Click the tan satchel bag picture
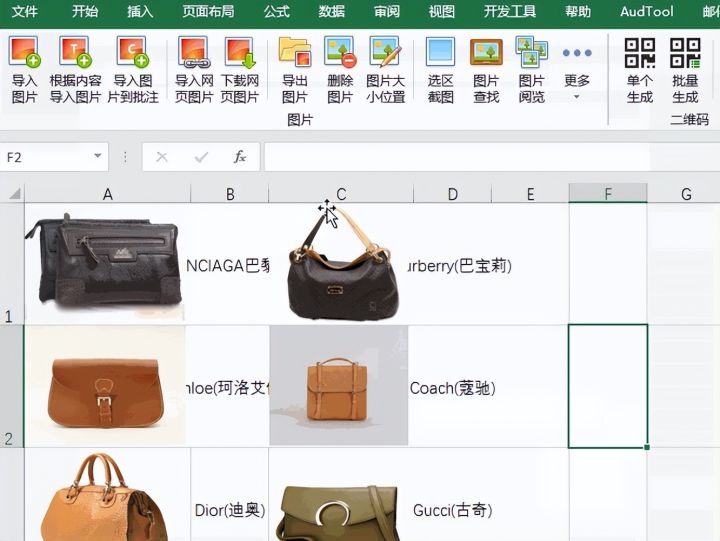This screenshot has height=541, width=720. [x=339, y=385]
